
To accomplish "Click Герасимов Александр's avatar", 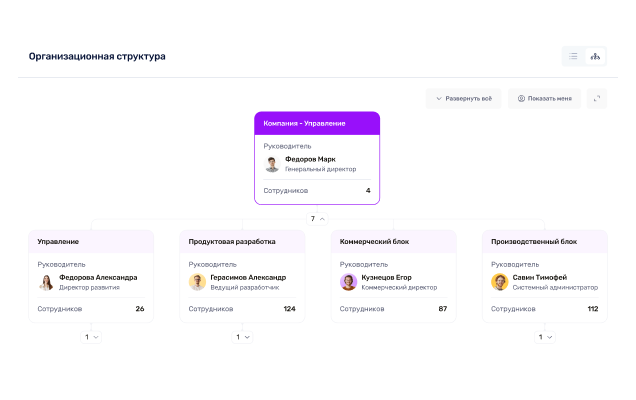I will point(197,282).
